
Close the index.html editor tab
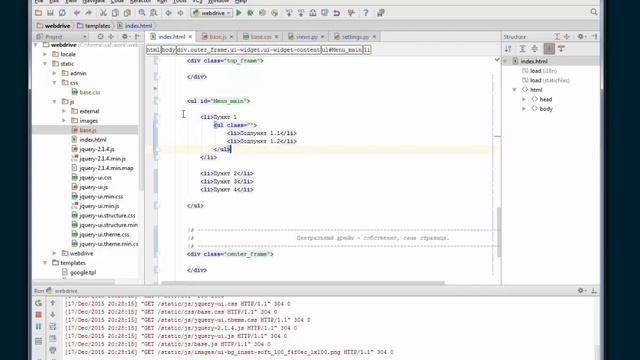[x=190, y=37]
